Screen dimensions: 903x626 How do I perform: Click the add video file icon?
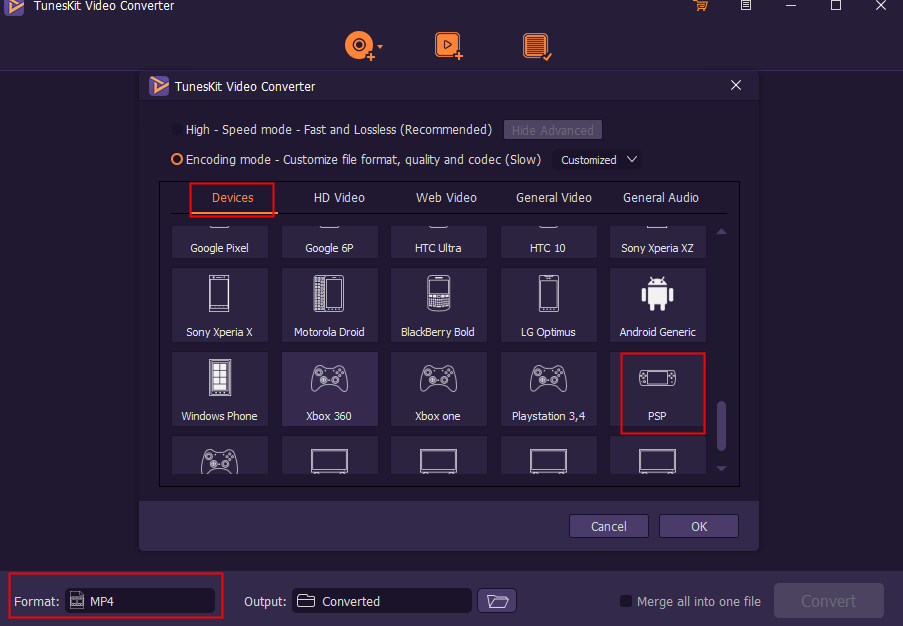(449, 45)
